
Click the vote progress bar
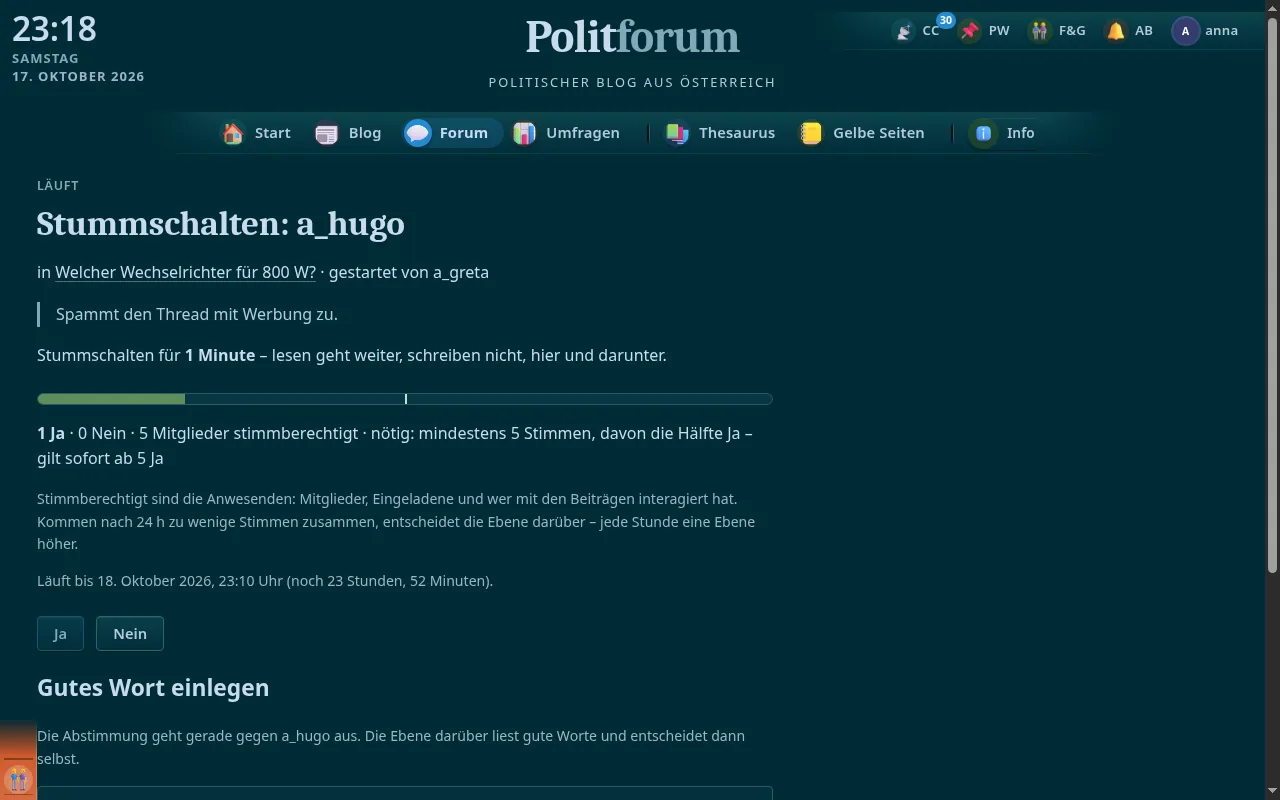(405, 399)
